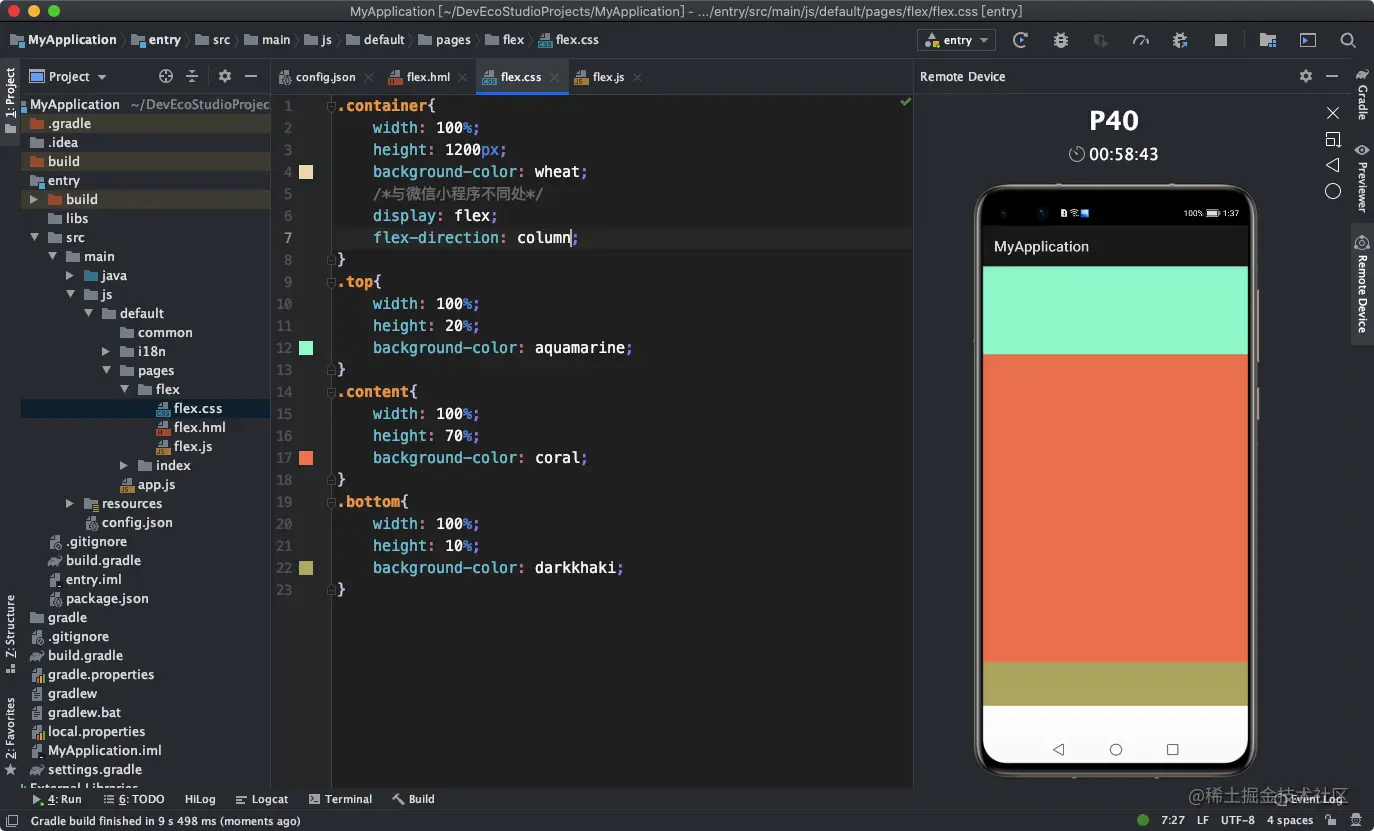Click the 4 spaces indent indicator
1374x831 pixels.
[1290, 820]
